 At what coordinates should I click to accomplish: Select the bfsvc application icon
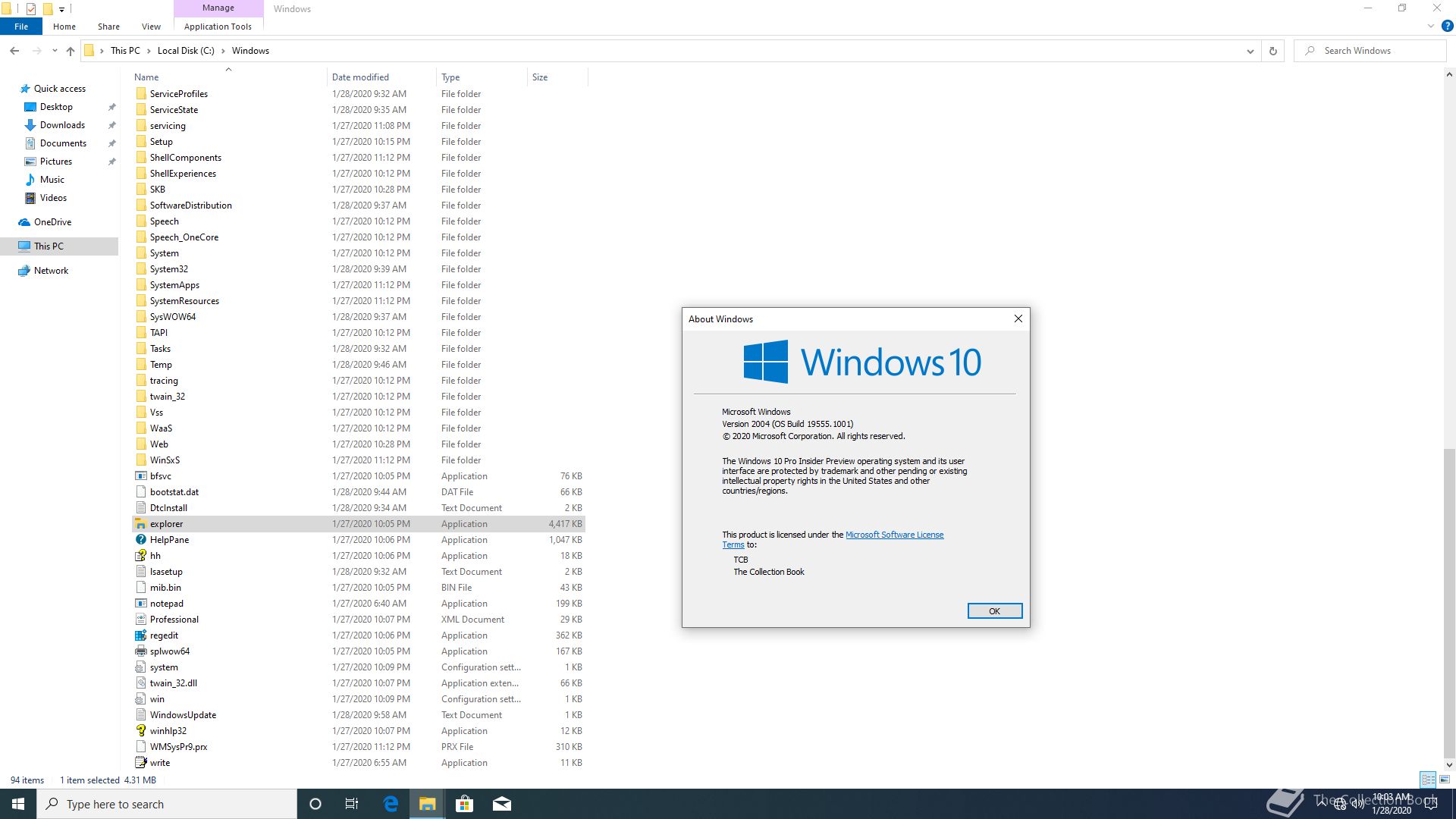pos(140,476)
